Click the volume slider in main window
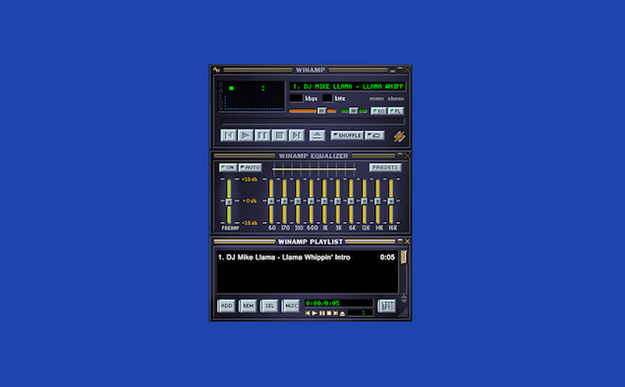The height and width of the screenshot is (387, 625). (312, 111)
